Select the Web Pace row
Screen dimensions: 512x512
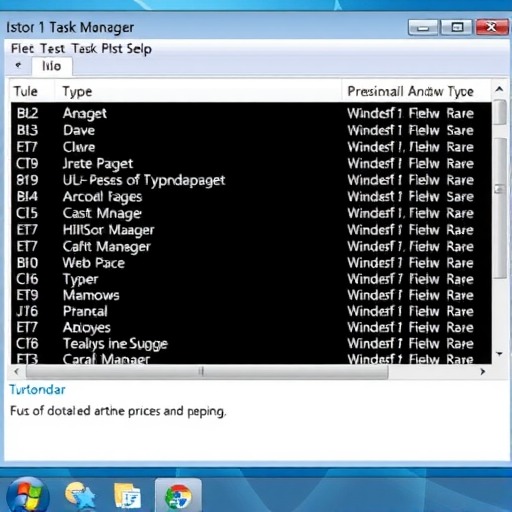click(x=251, y=263)
